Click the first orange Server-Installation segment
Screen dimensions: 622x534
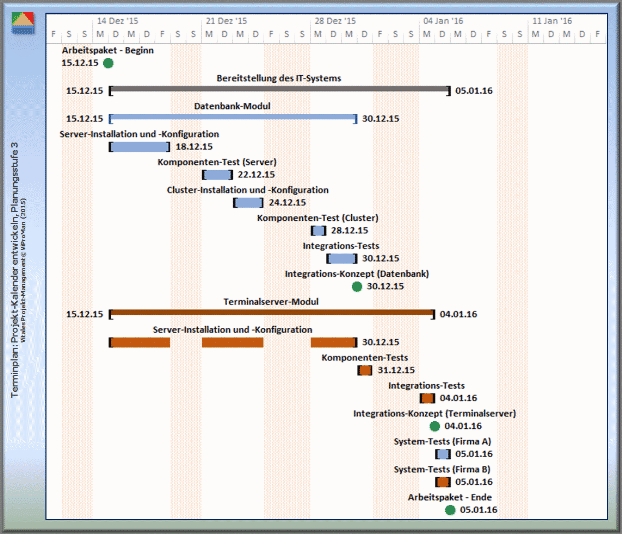pos(140,342)
